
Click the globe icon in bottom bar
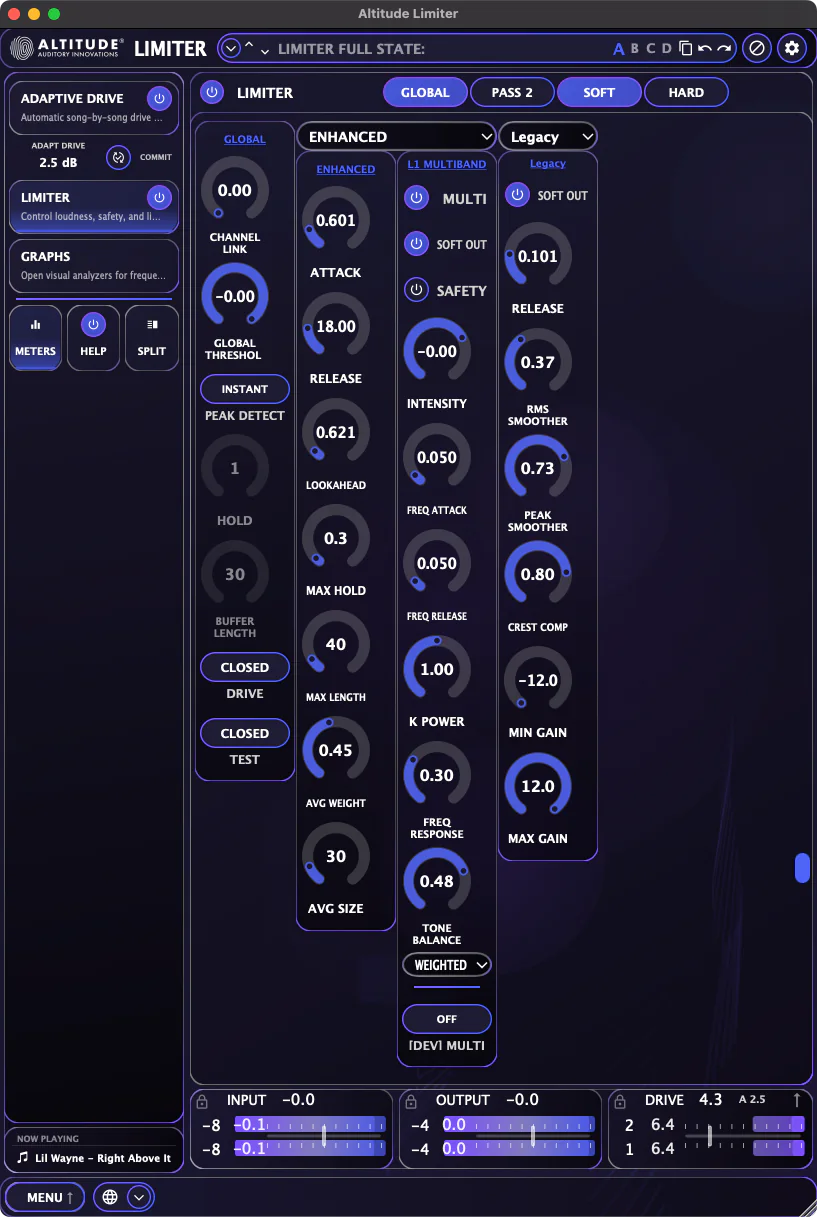point(110,1197)
